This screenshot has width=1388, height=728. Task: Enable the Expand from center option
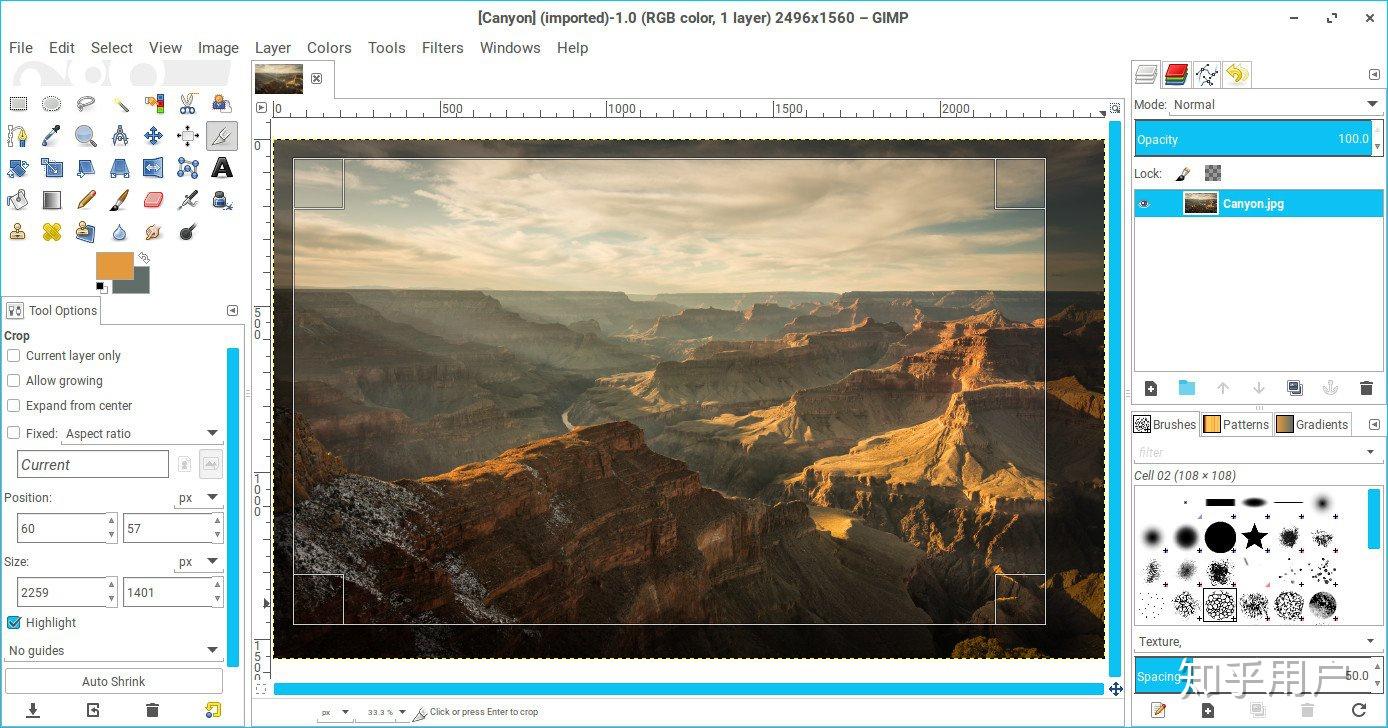tap(14, 405)
